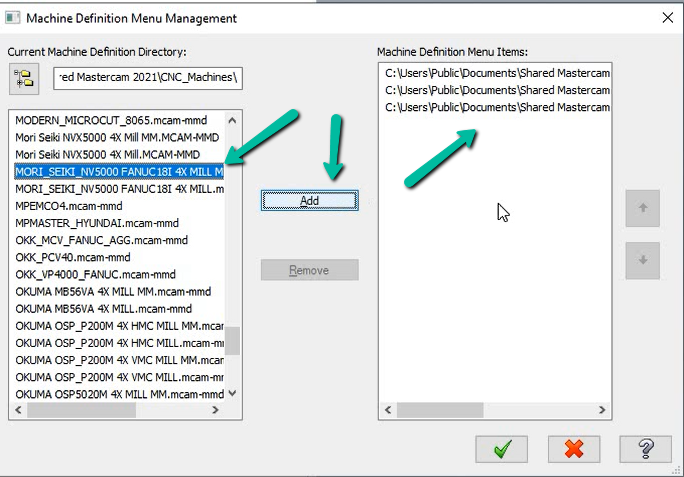684x477 pixels.
Task: Click menu items horizontal scrollbar right arrow
Action: point(602,410)
